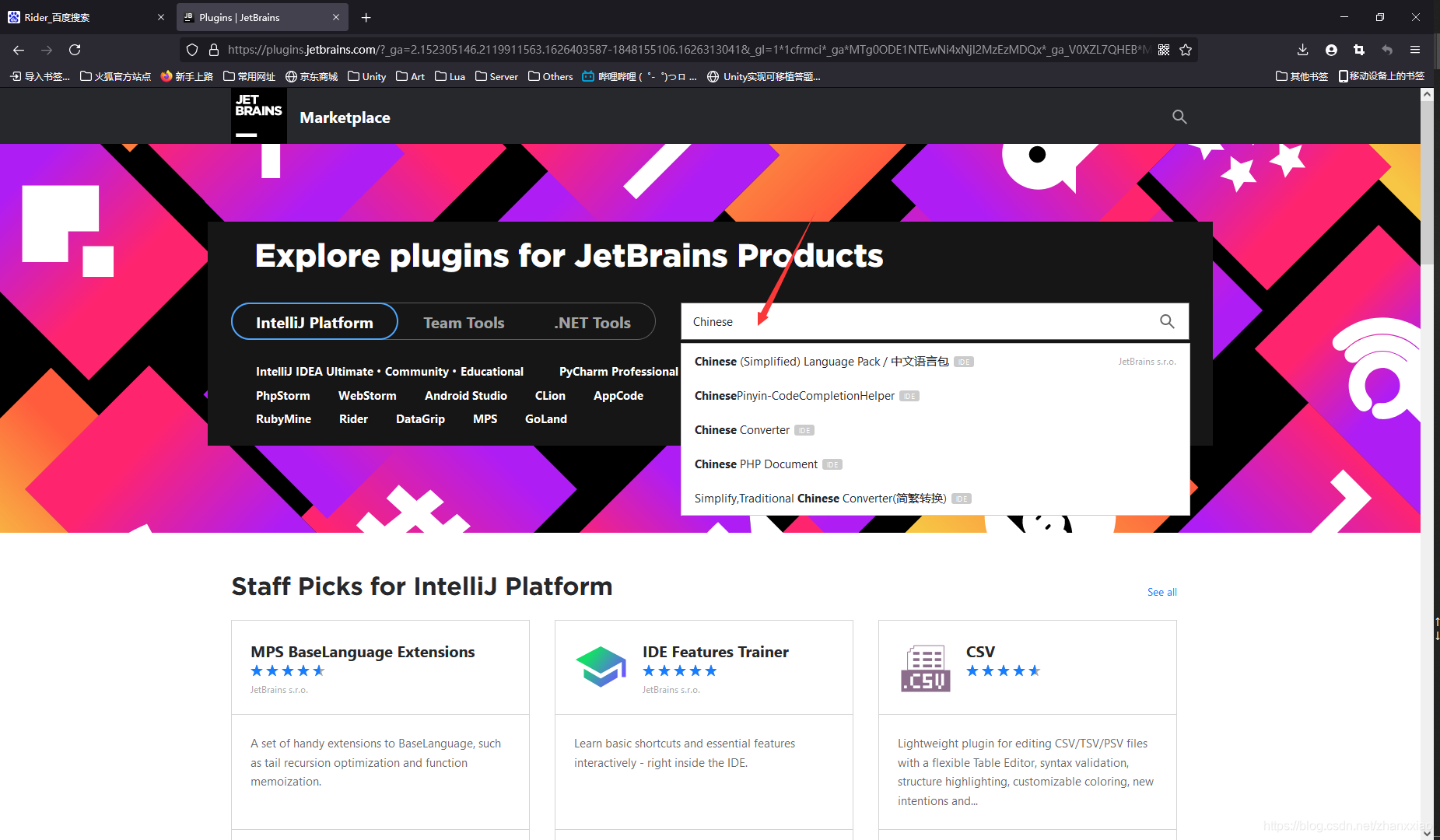This screenshot has height=840, width=1440.
Task: Choose ChinesePinyin-CodeCompletionHelper suggestion
Action: tap(935, 396)
